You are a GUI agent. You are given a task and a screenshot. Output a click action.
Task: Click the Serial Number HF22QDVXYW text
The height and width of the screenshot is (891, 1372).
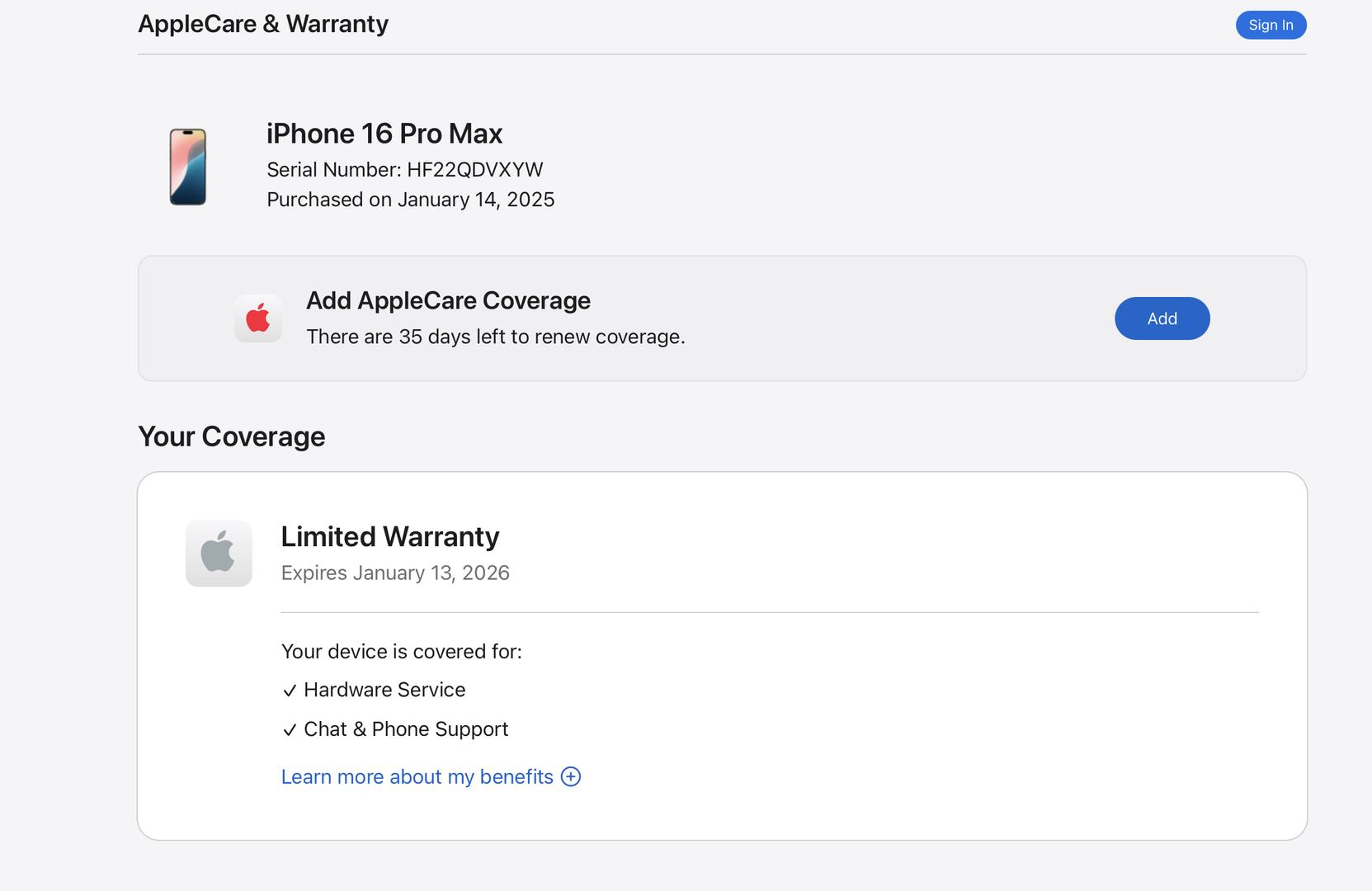pos(405,170)
